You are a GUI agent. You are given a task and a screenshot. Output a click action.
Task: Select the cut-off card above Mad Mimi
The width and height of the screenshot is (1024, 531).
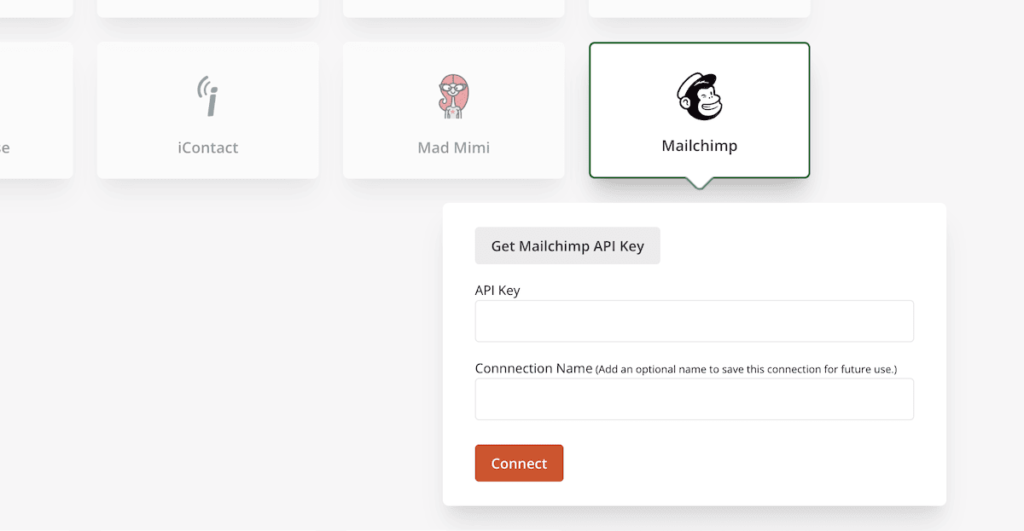454,8
